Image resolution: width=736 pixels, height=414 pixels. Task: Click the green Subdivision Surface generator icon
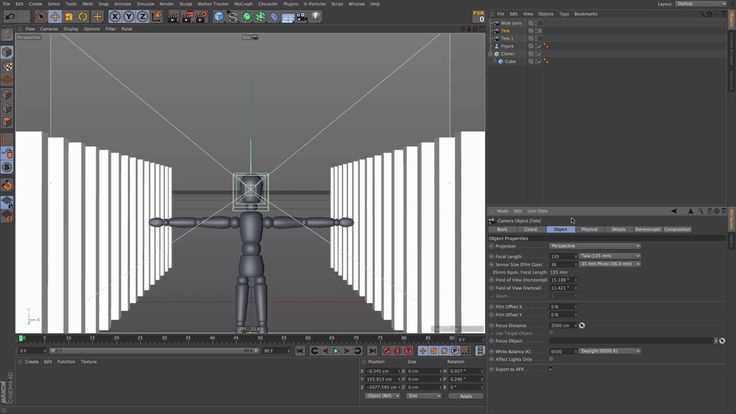[x=247, y=17]
